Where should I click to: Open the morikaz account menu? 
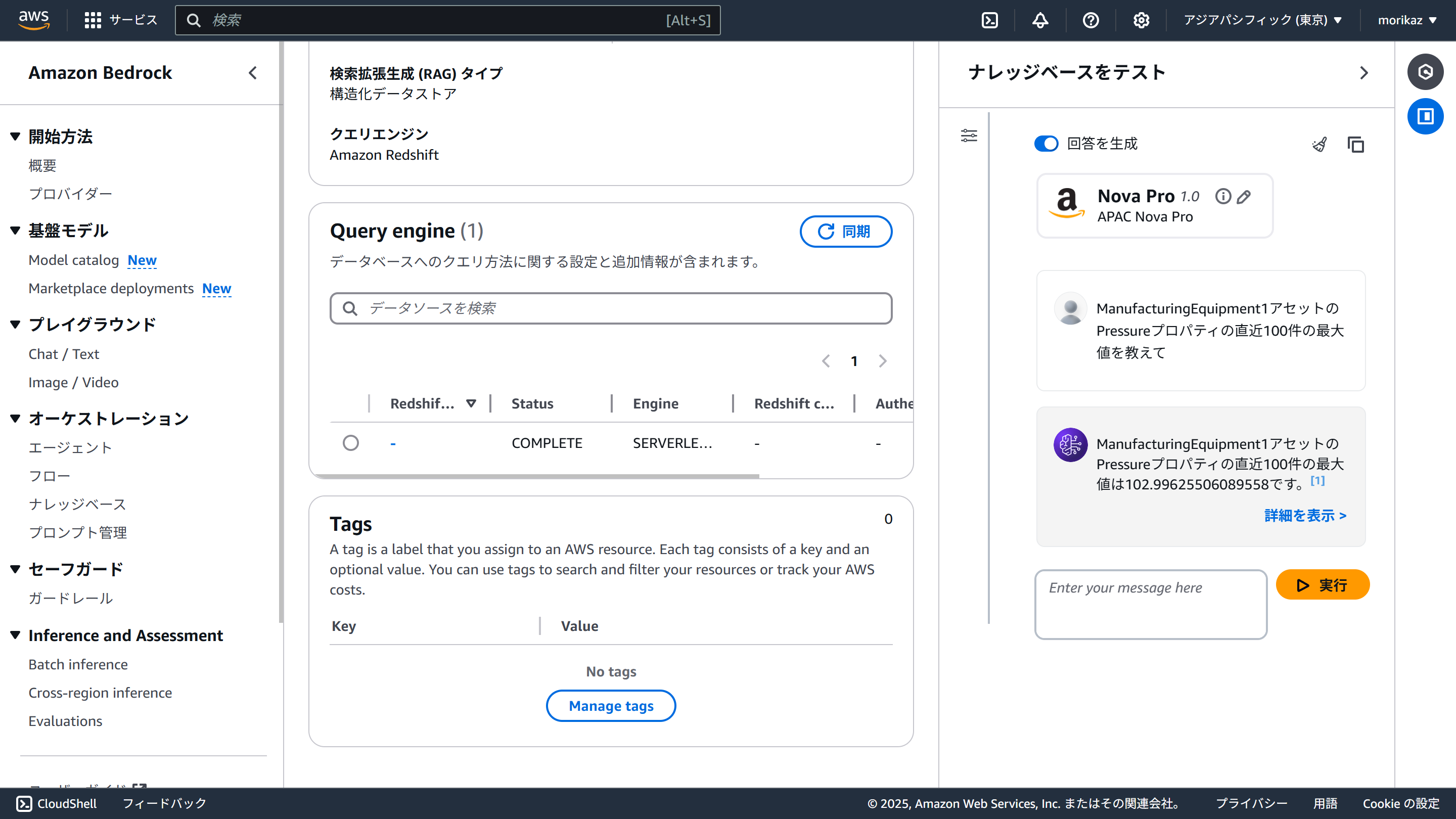point(1407,20)
